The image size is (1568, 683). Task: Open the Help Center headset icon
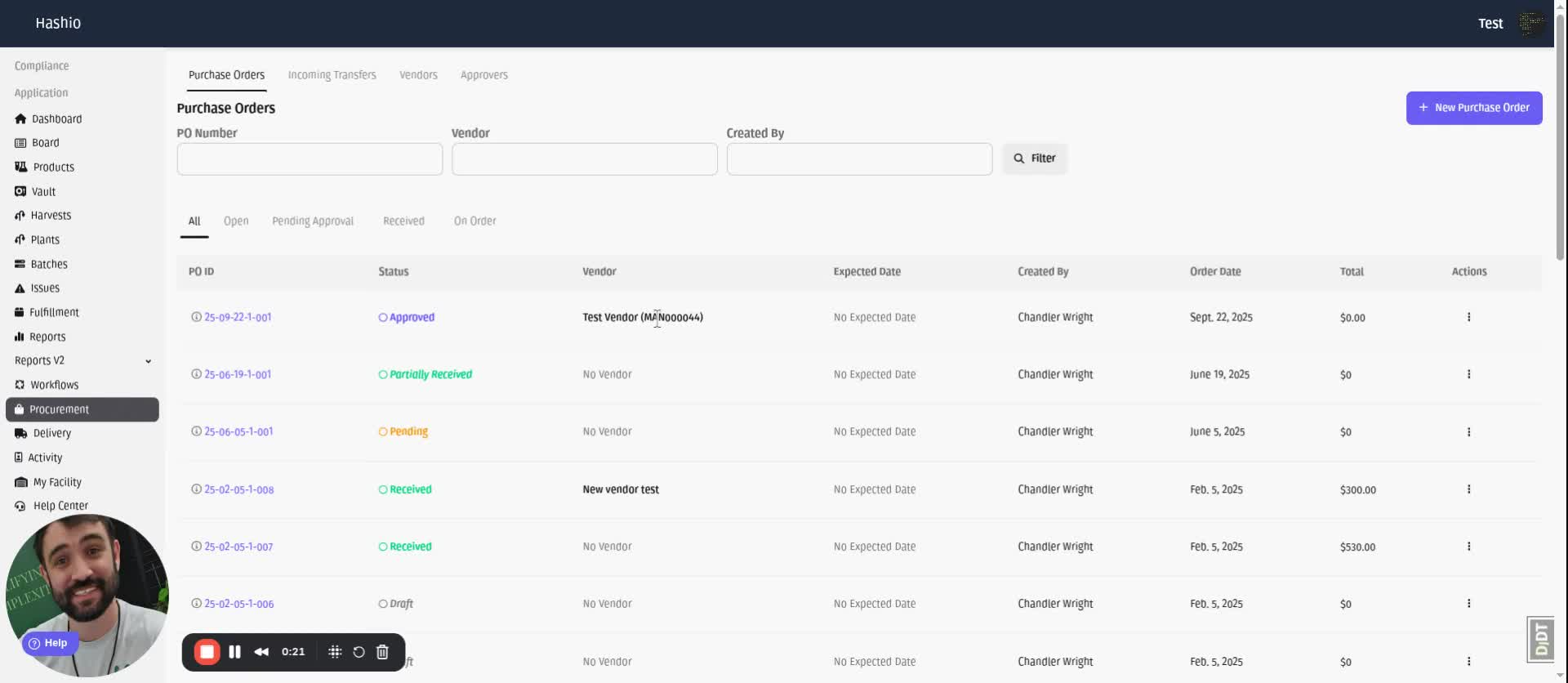20,507
